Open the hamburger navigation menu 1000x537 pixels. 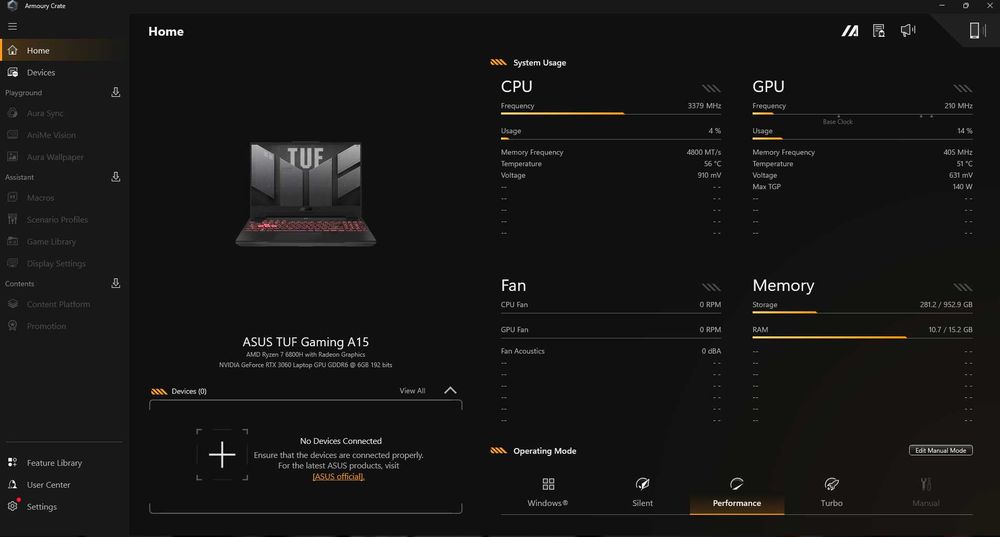[x=12, y=27]
